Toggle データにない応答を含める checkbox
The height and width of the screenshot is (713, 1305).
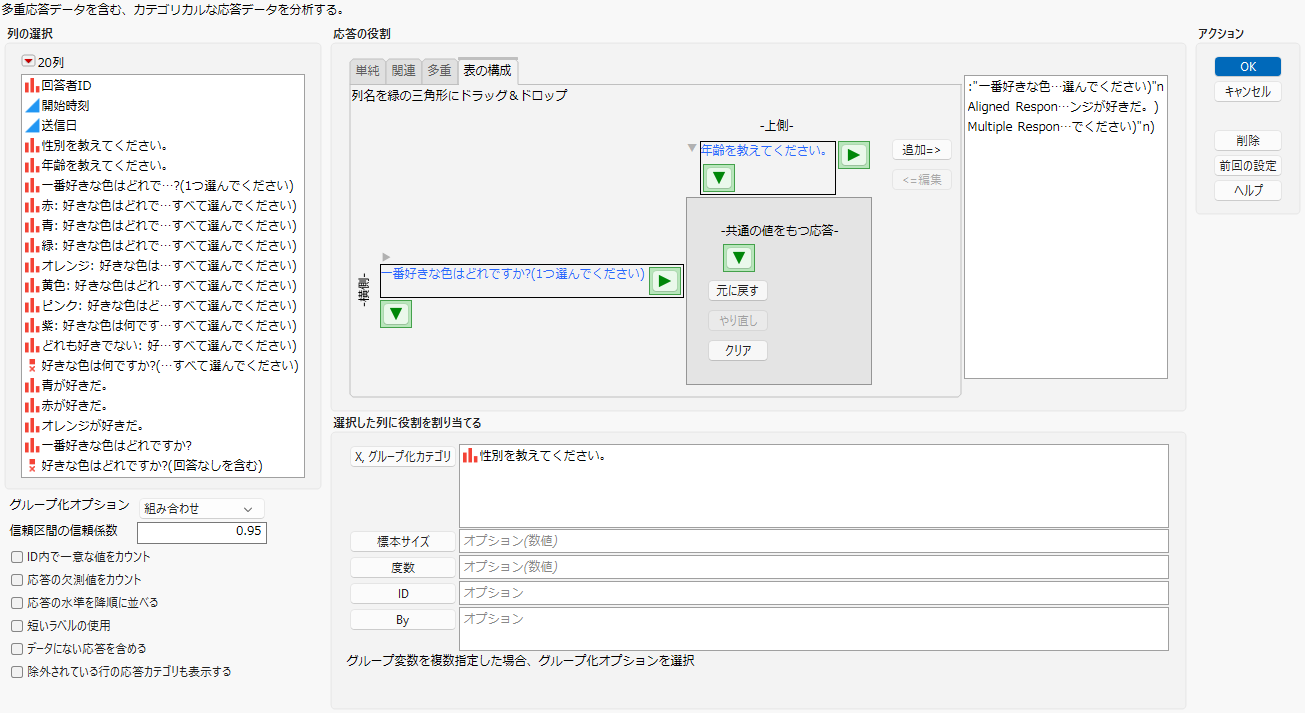[17, 649]
